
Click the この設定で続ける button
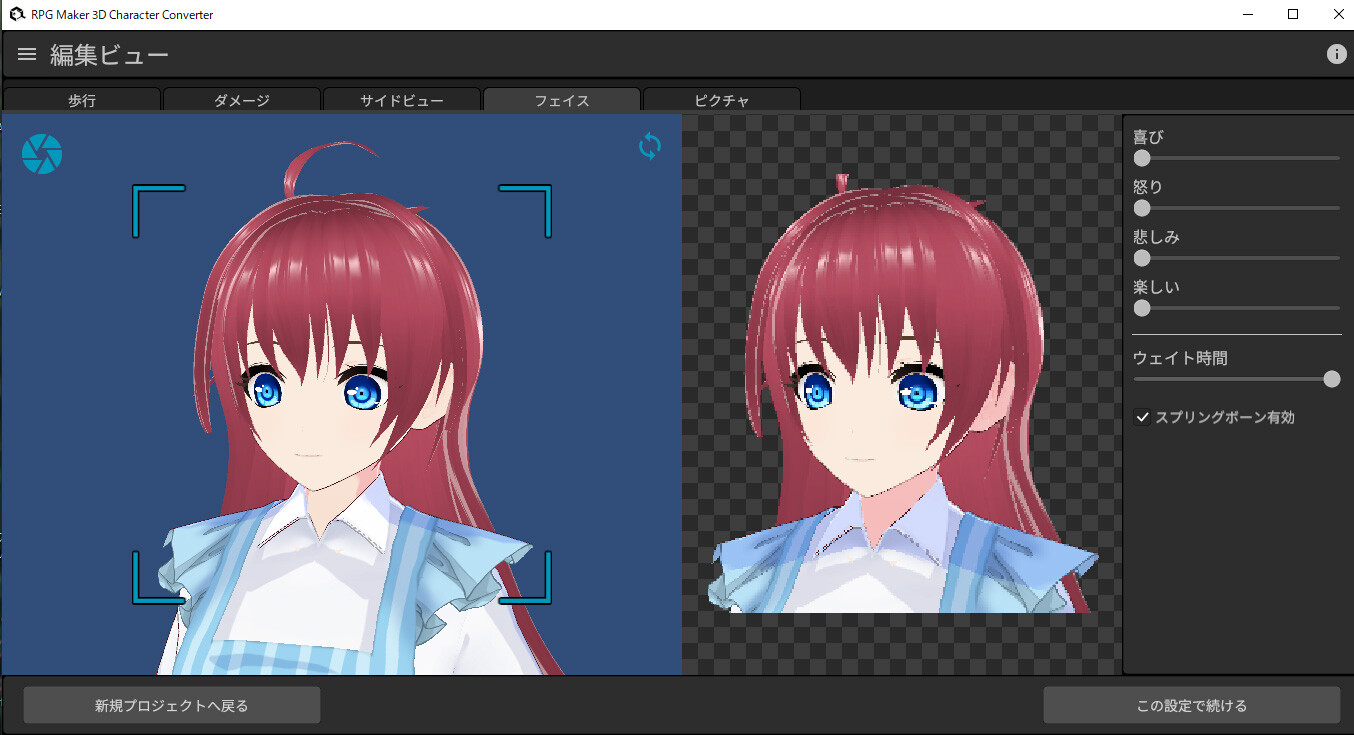[x=1190, y=704]
